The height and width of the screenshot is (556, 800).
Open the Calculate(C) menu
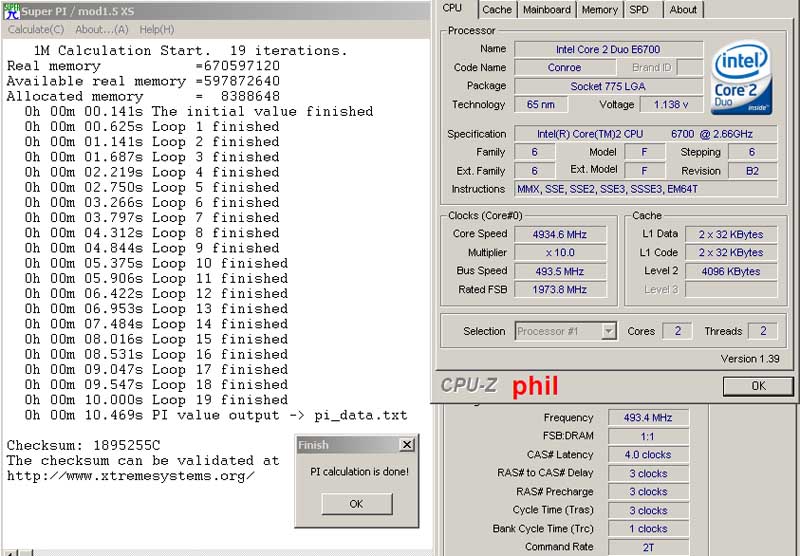pyautogui.click(x=36, y=30)
